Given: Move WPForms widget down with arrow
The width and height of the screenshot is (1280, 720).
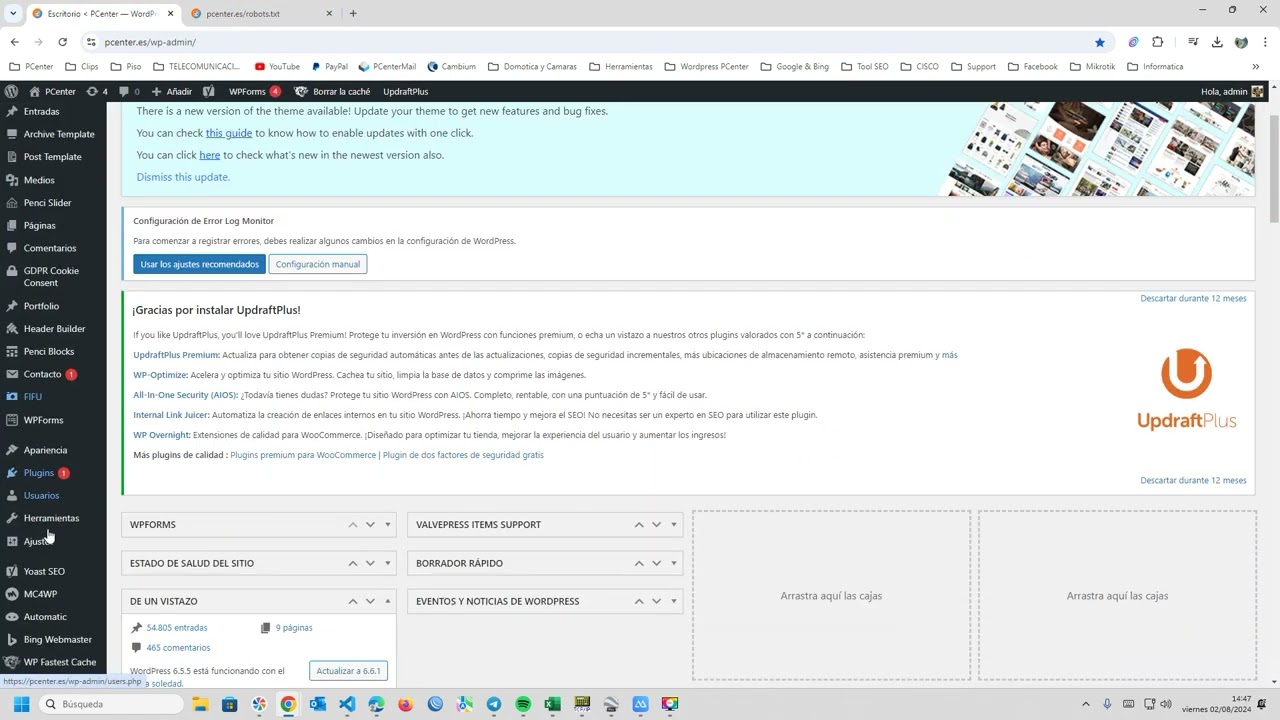Looking at the screenshot, I should click(370, 525).
